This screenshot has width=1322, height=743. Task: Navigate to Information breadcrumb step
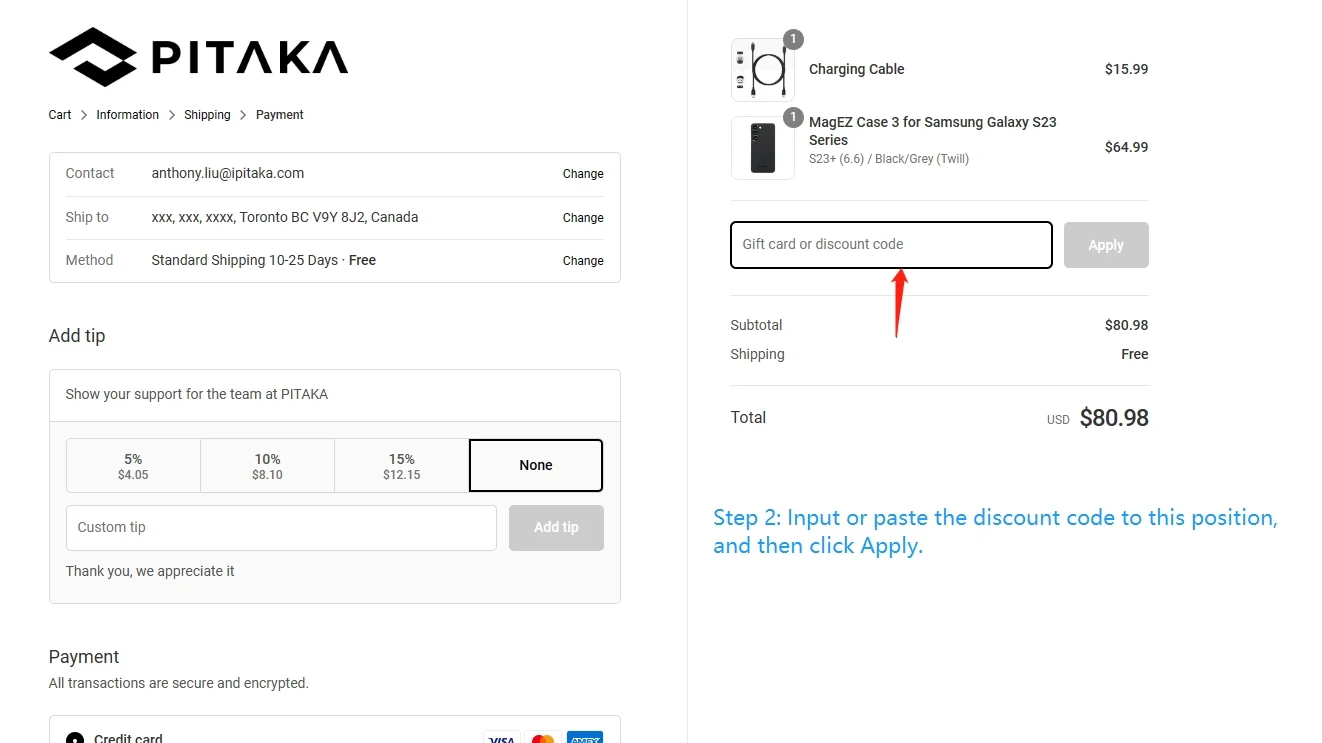[127, 115]
